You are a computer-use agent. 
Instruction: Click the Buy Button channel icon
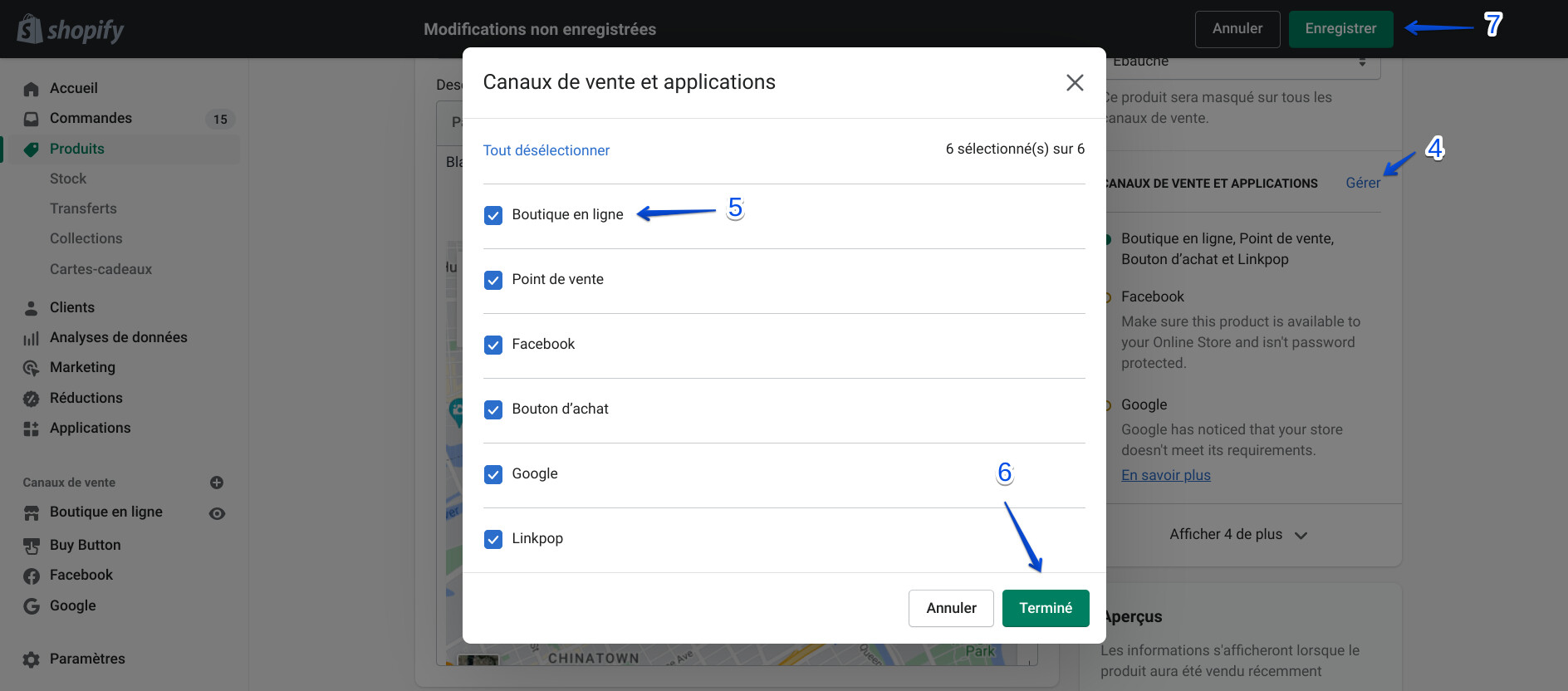tap(32, 546)
